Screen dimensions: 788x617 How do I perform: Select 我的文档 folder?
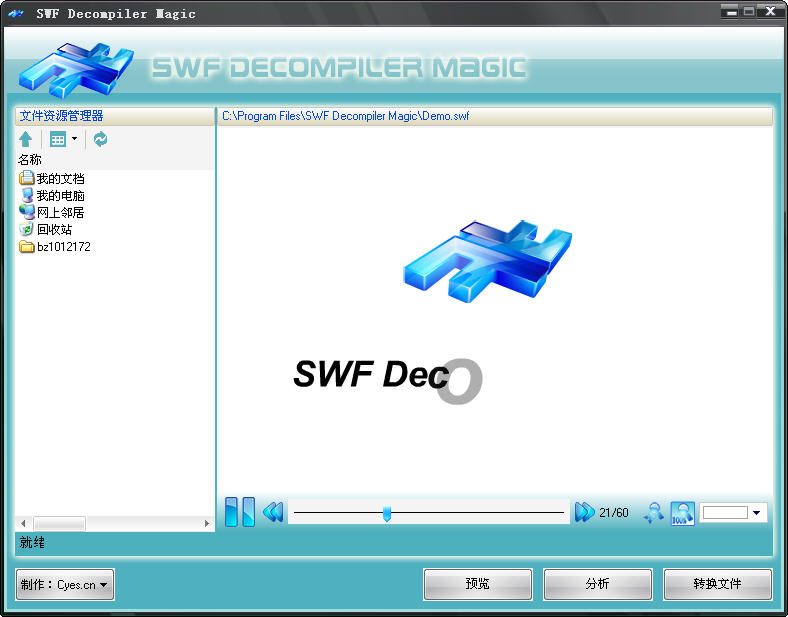(52, 178)
